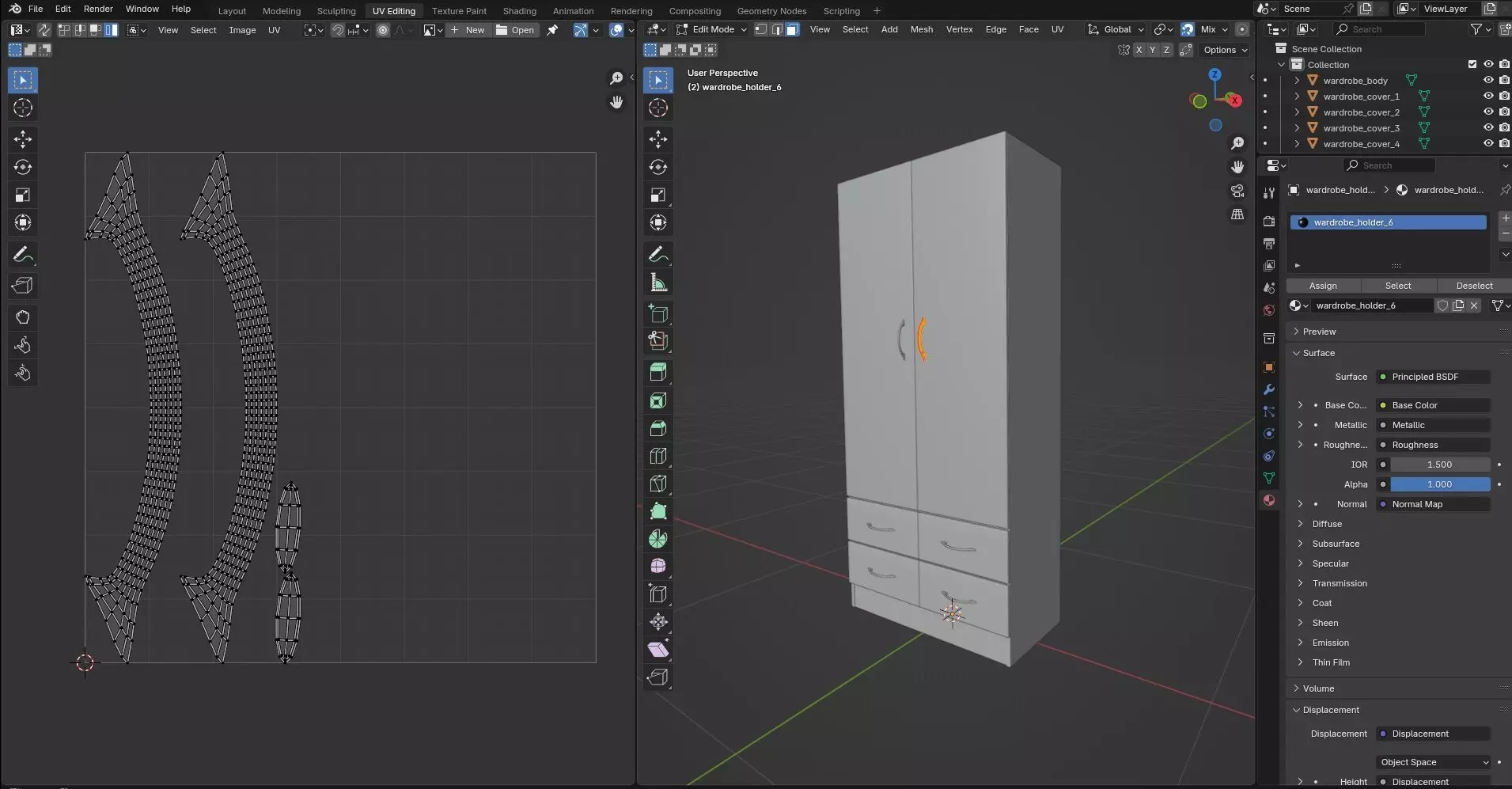Select the Poly Build tool
The height and width of the screenshot is (789, 1512).
(x=658, y=511)
